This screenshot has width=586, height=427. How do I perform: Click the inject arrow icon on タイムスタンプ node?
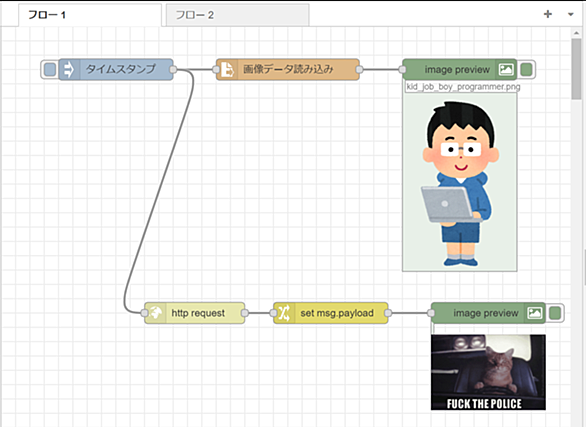[69, 69]
